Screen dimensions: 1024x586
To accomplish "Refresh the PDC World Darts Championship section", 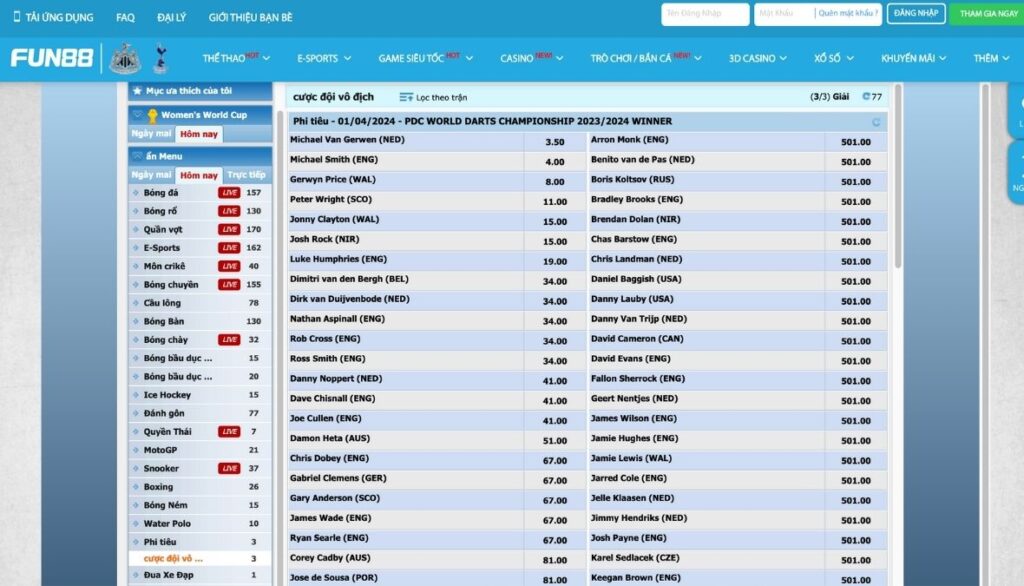I will click(876, 122).
